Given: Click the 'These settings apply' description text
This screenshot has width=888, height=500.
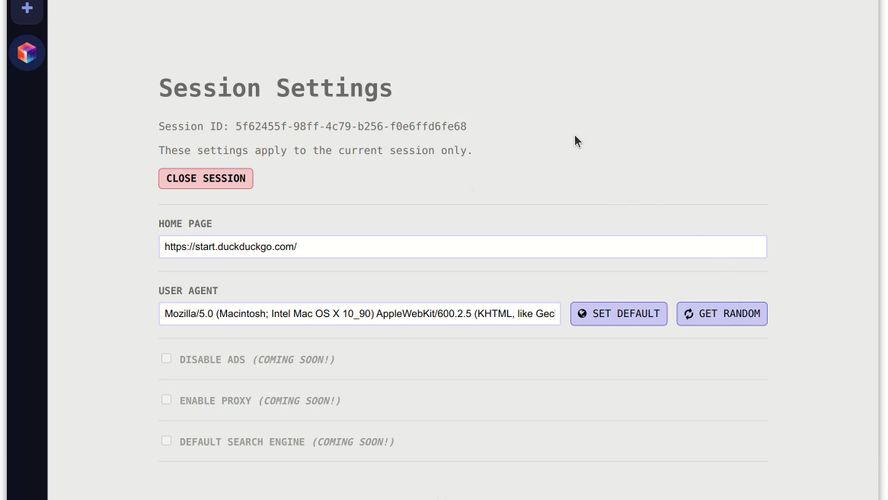Looking at the screenshot, I should point(315,151).
